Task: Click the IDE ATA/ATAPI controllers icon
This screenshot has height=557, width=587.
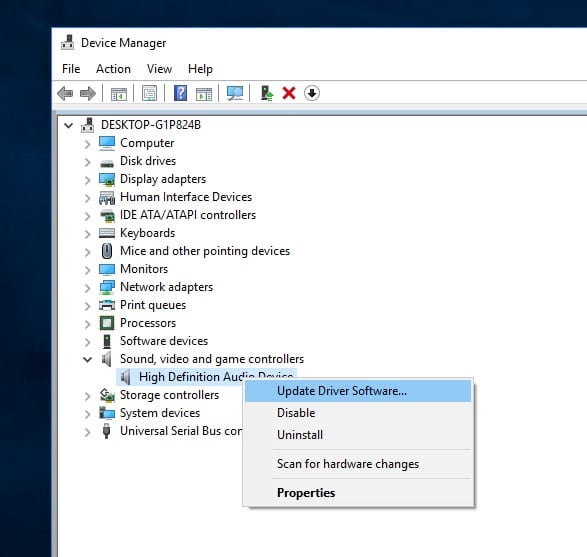Action: (107, 216)
